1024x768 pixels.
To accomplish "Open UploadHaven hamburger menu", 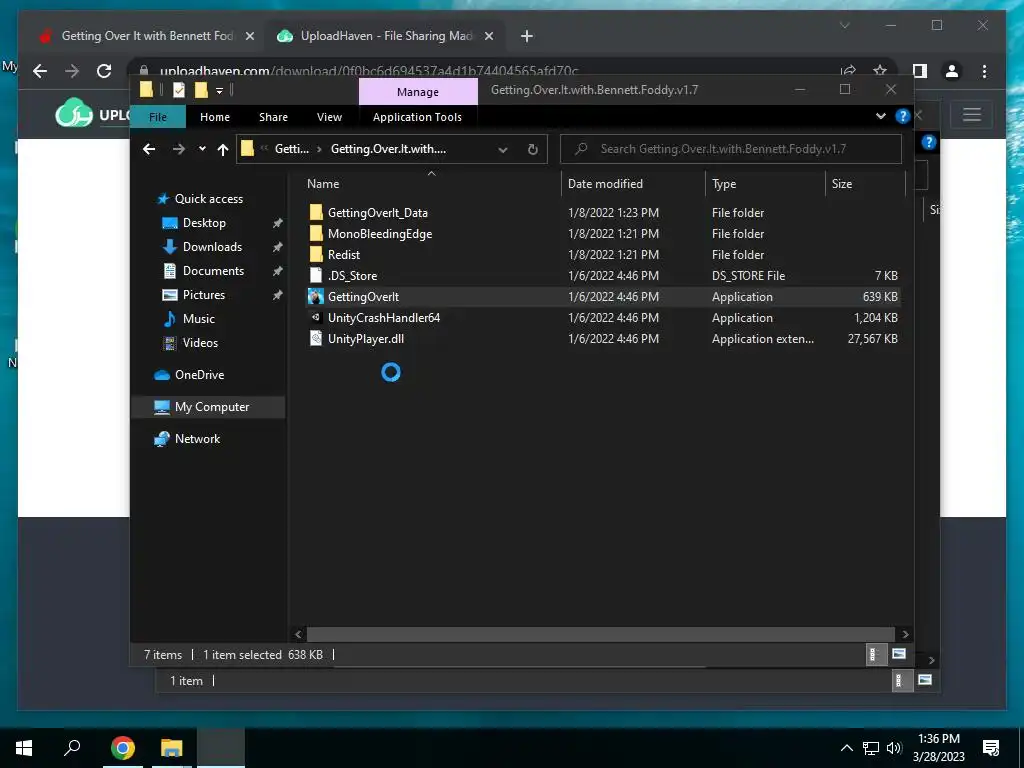I will [x=972, y=115].
